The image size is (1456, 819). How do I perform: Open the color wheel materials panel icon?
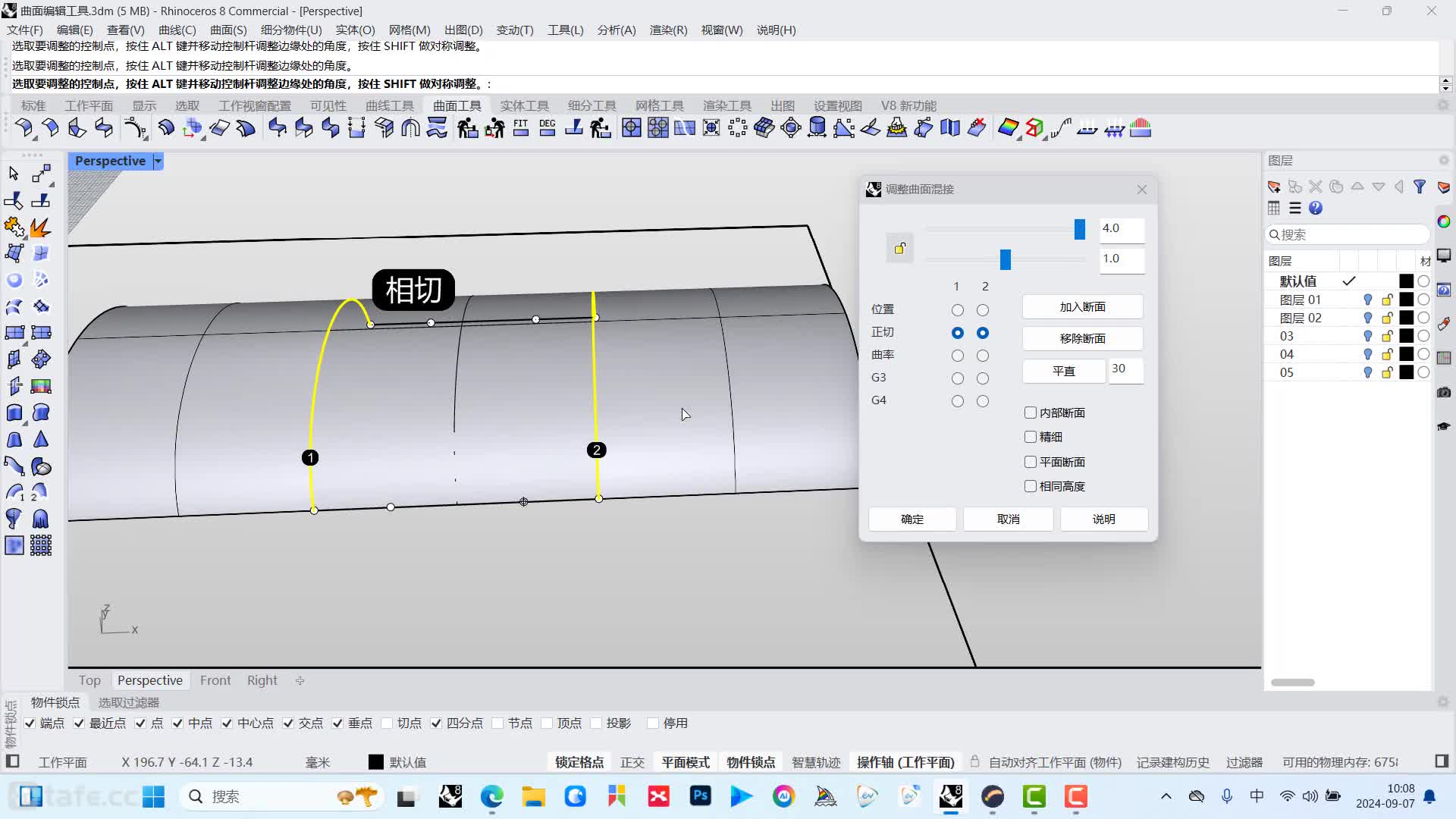point(1444,221)
